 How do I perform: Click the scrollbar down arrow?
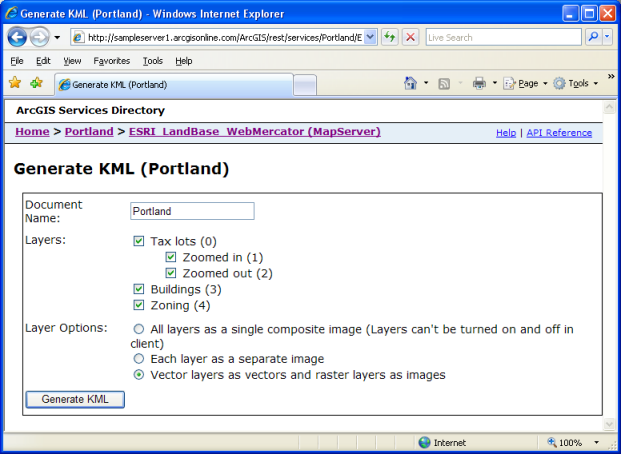pyautogui.click(x=609, y=424)
